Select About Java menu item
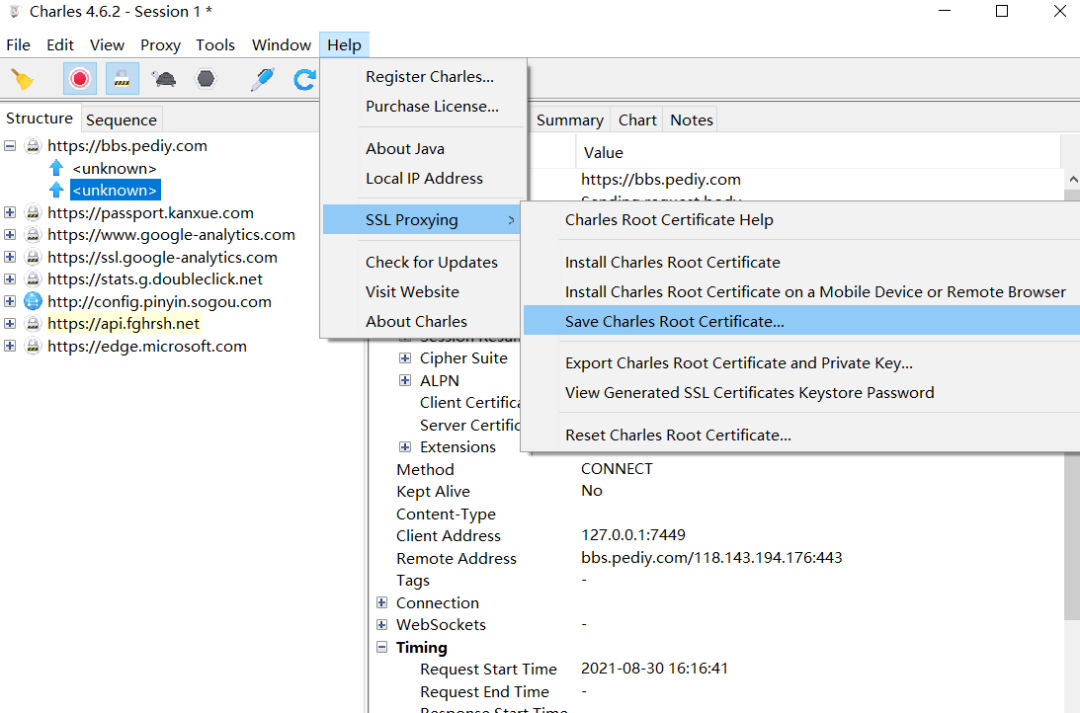This screenshot has height=713, width=1080. 424,148
